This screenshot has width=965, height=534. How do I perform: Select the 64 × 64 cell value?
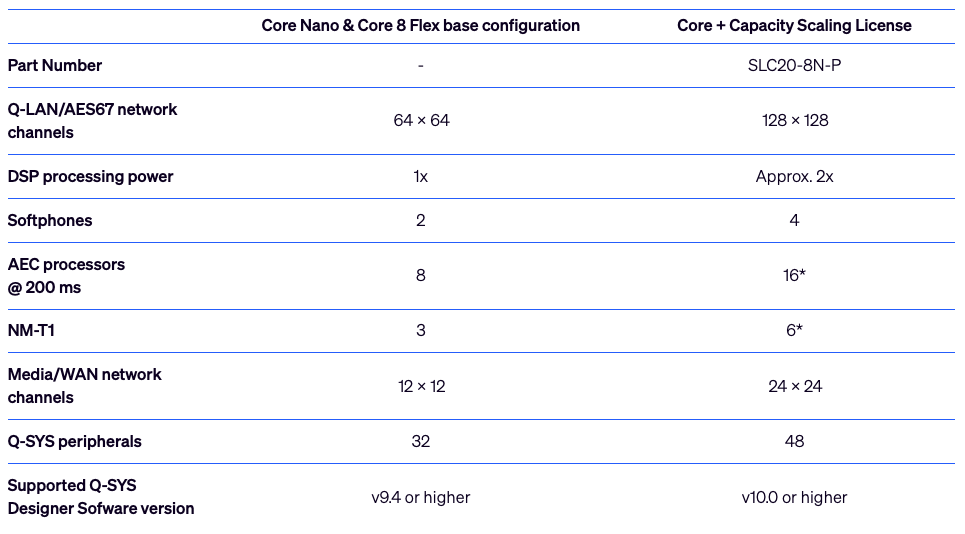click(421, 121)
